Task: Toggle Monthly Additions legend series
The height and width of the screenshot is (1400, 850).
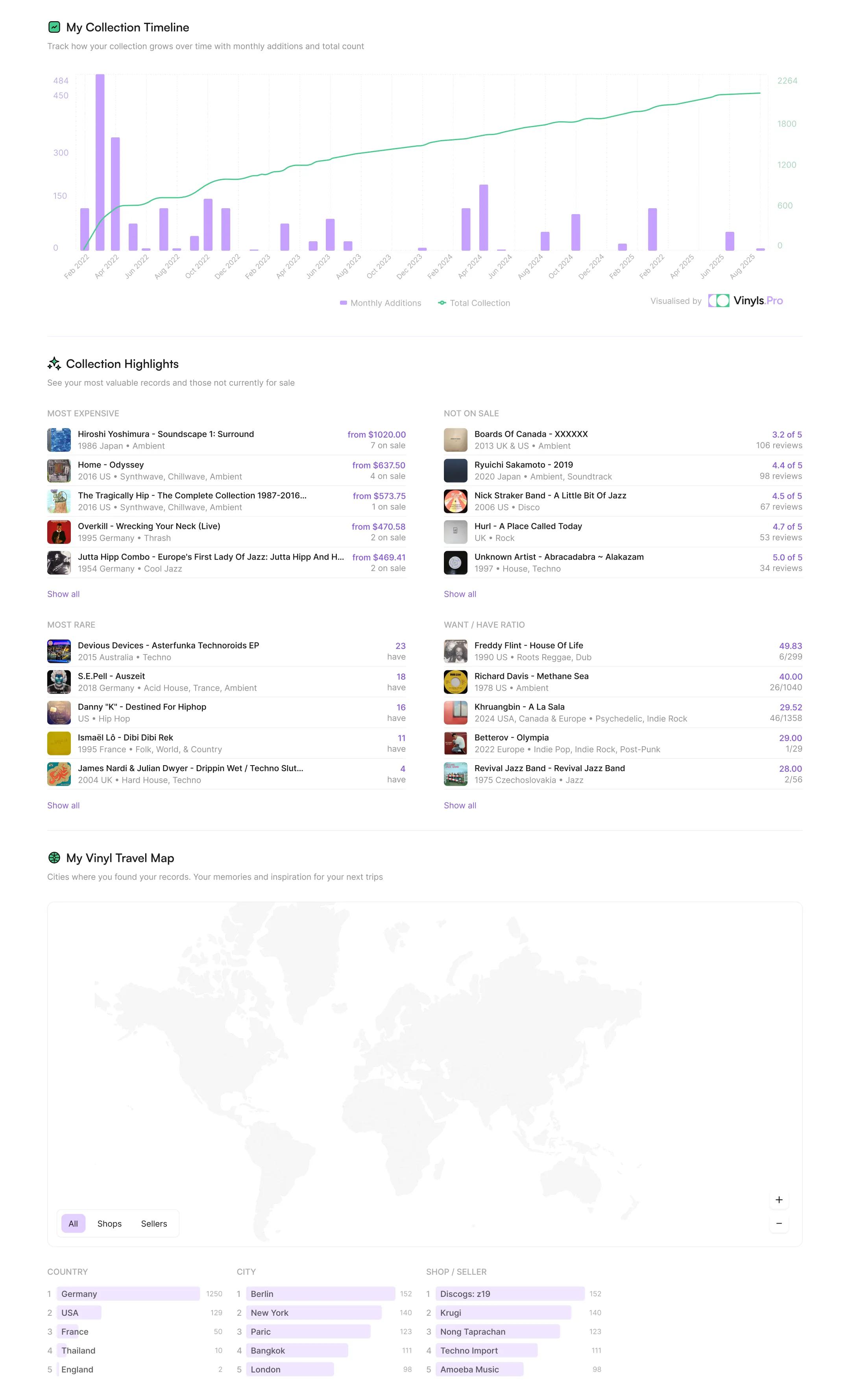Action: tap(380, 303)
